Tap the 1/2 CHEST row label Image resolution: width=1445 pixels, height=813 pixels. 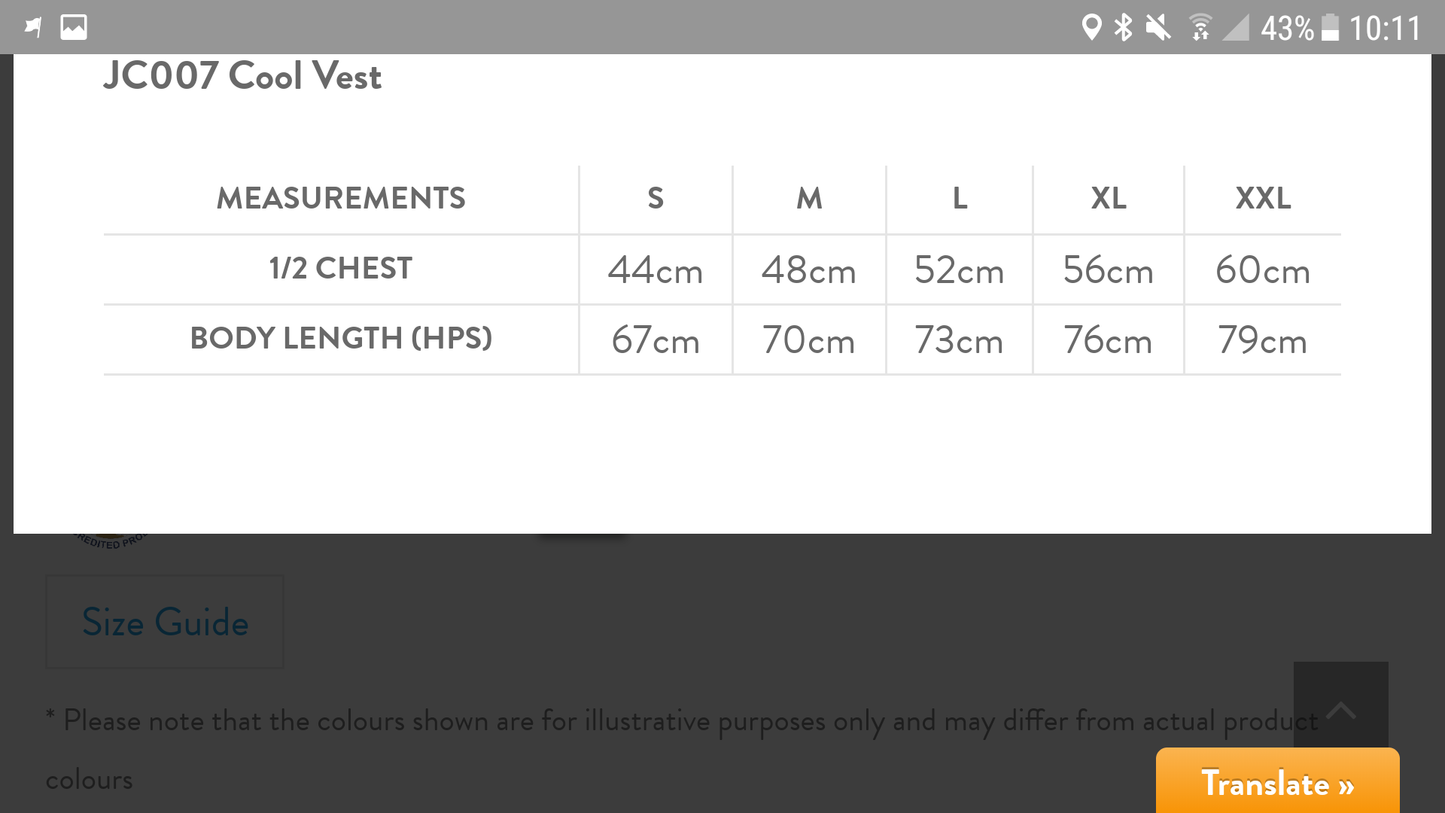341,269
